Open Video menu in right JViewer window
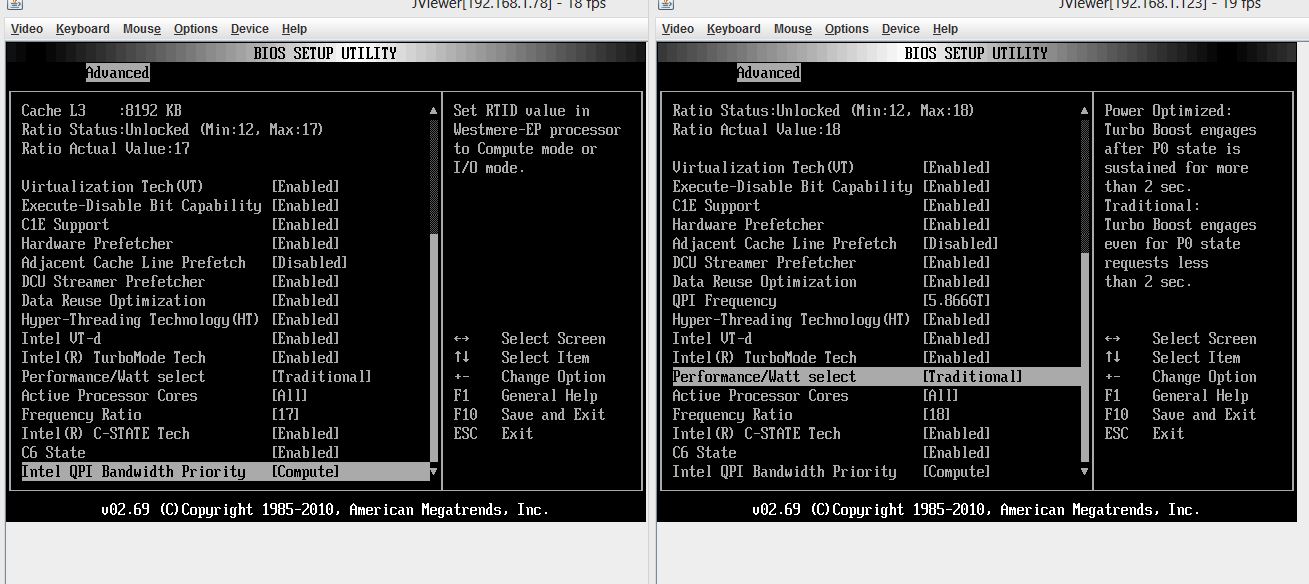1309x584 pixels. point(677,29)
